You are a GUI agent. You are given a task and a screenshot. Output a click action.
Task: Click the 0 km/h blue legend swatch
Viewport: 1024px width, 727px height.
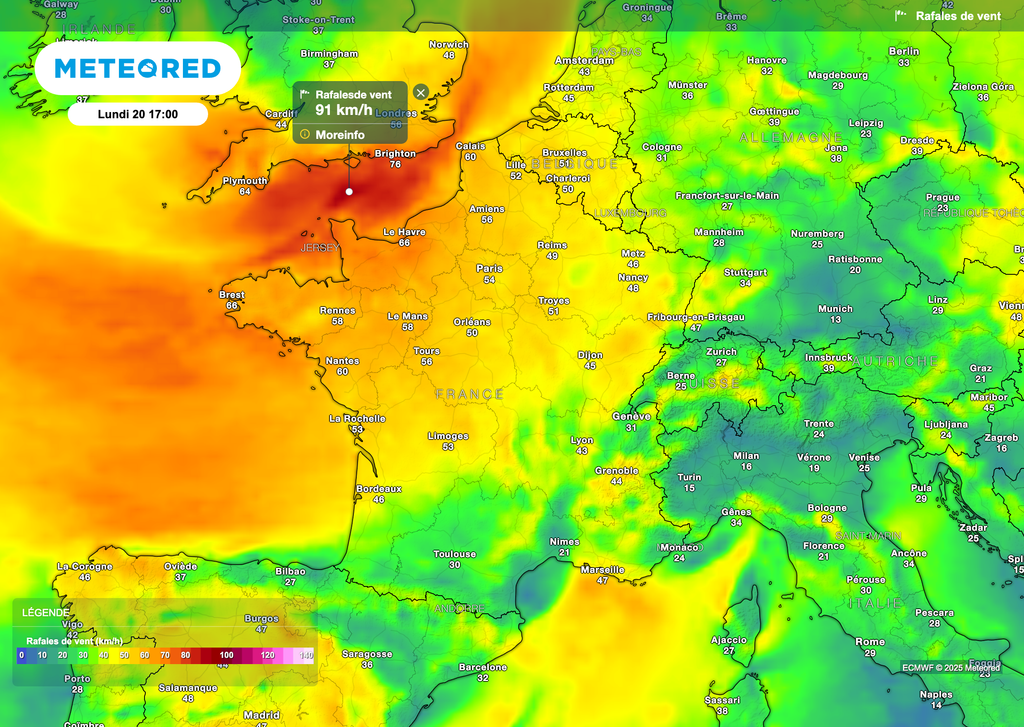coord(22,655)
